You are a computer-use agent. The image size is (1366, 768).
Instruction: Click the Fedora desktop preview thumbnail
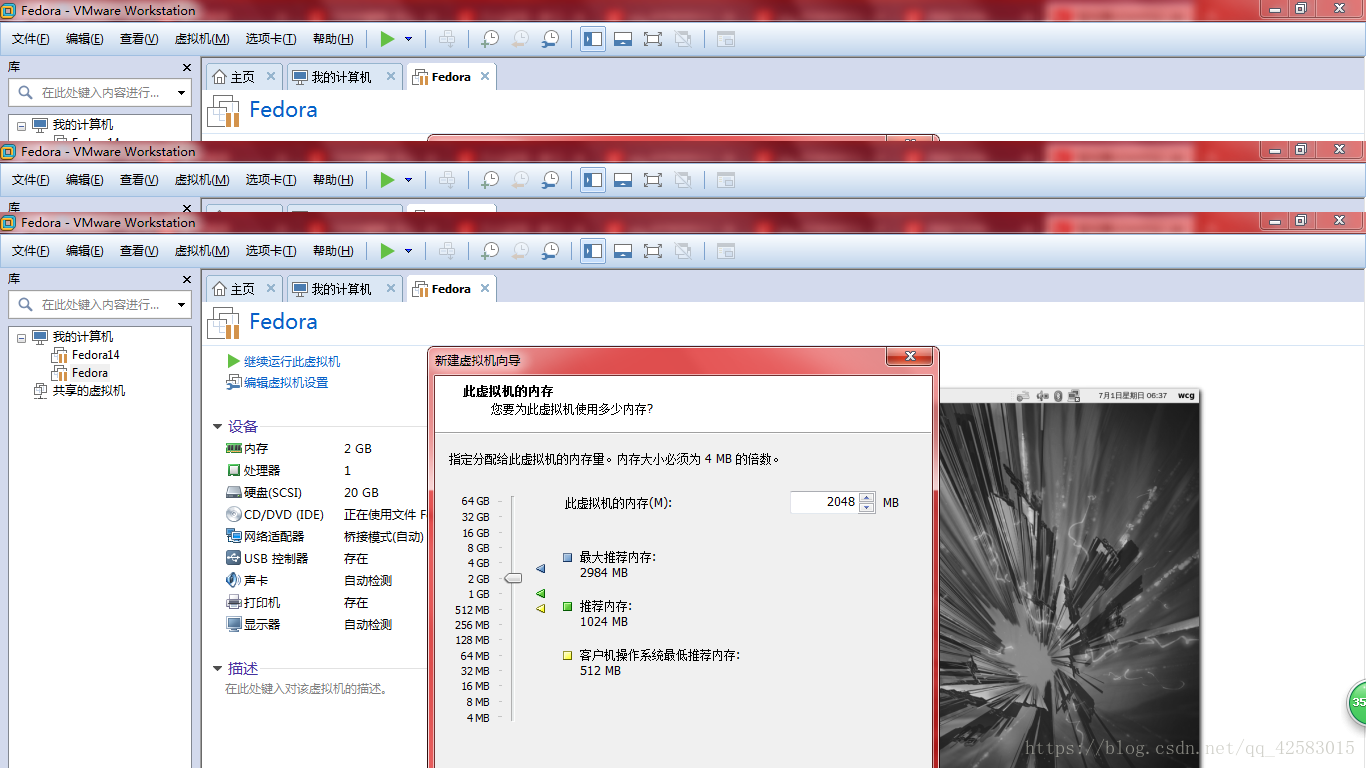[x=1069, y=578]
